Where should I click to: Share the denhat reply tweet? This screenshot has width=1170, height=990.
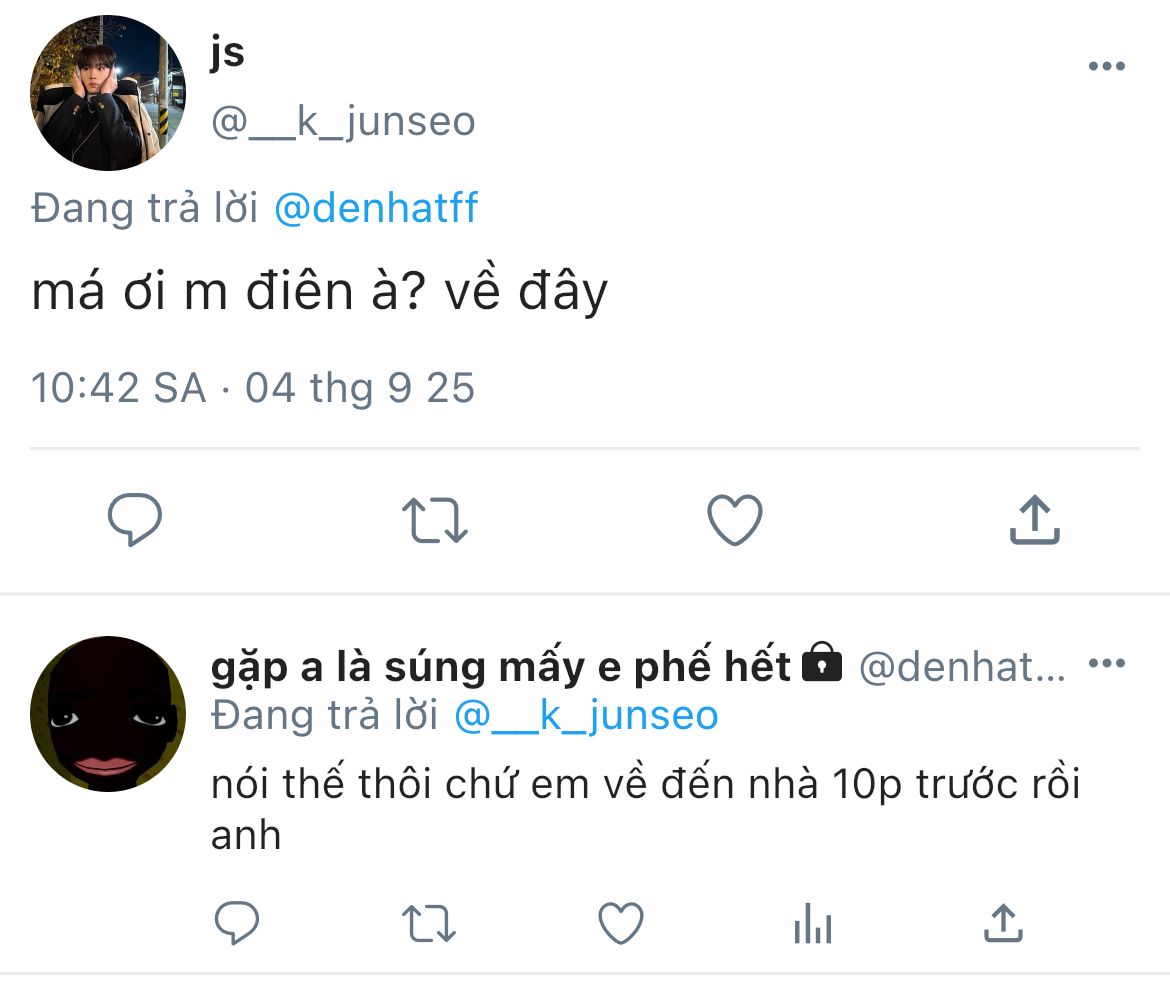tap(1002, 922)
